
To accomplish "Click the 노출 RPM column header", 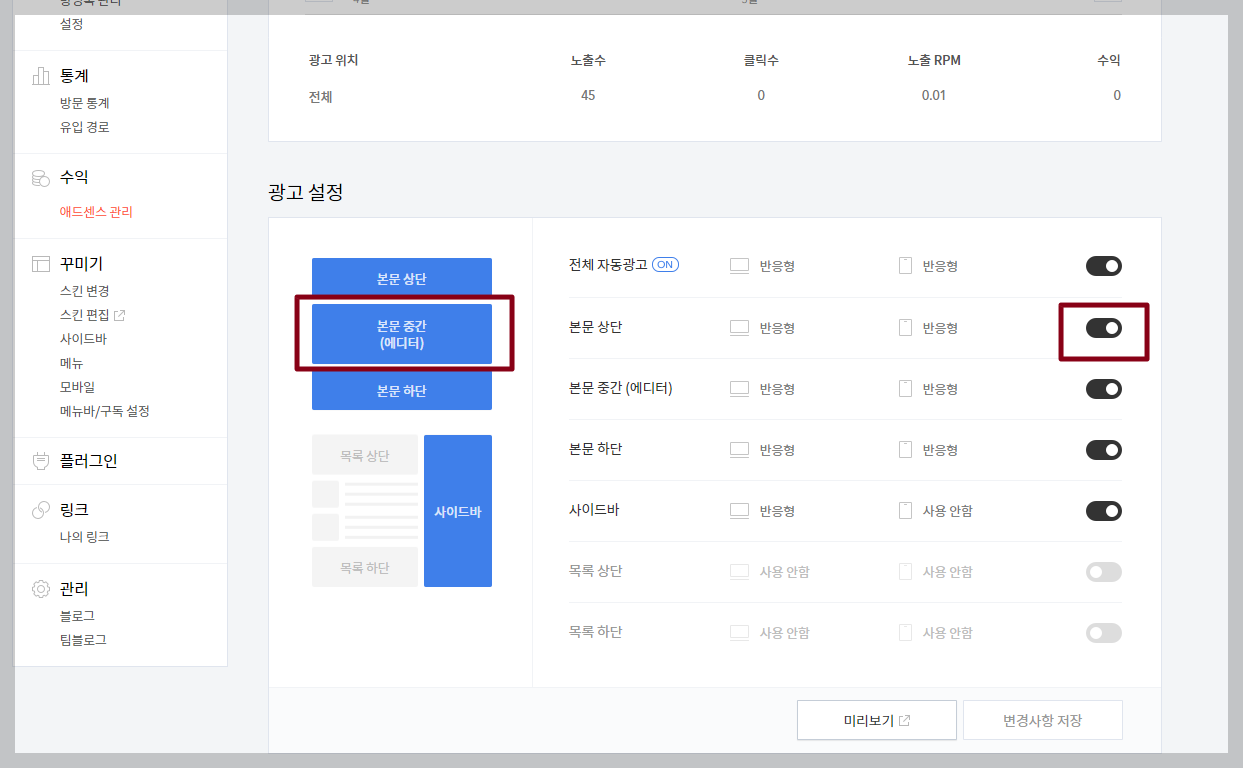I will click(x=934, y=61).
